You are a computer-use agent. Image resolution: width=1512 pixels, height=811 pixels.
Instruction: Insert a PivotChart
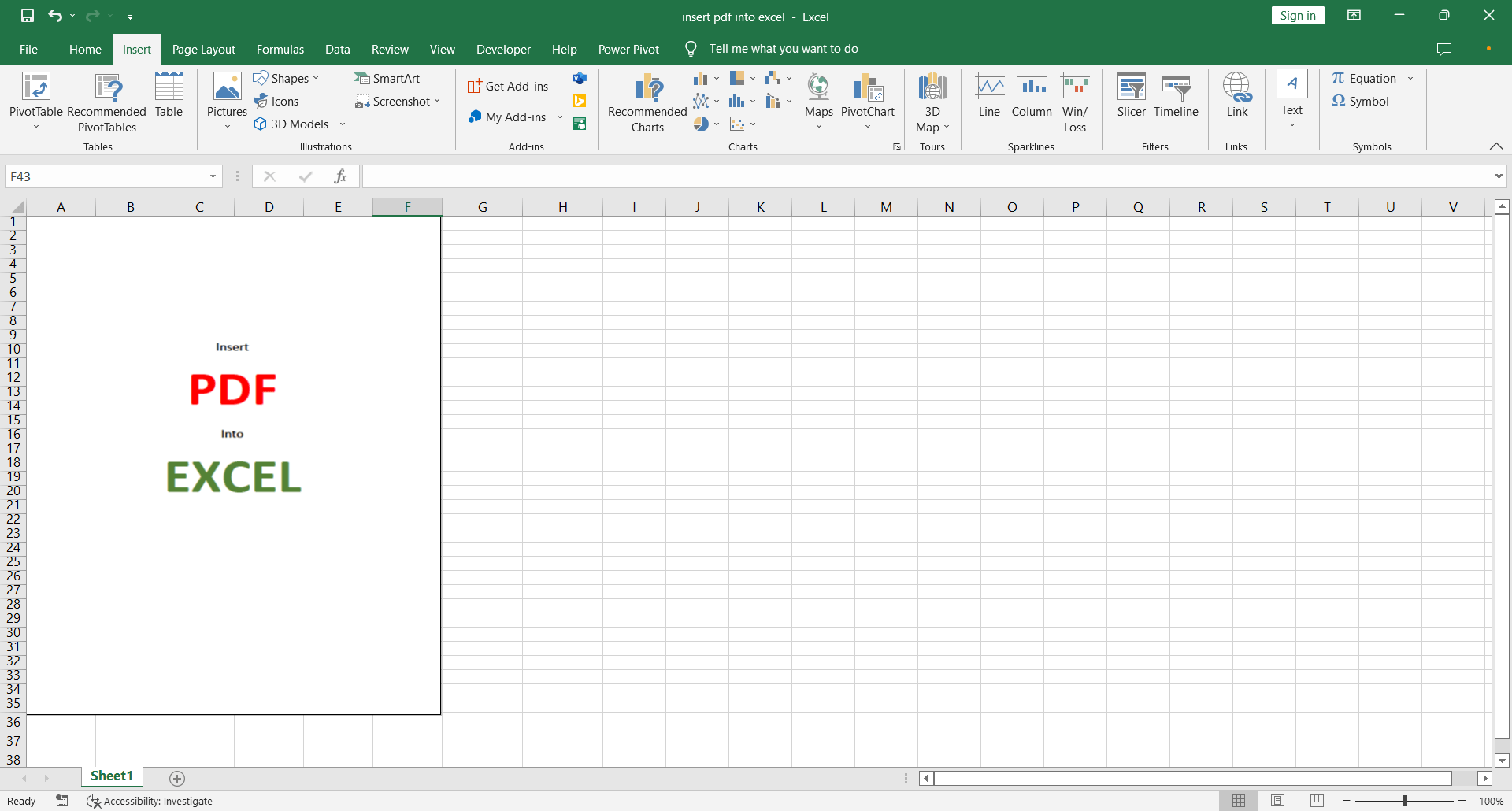point(867,94)
